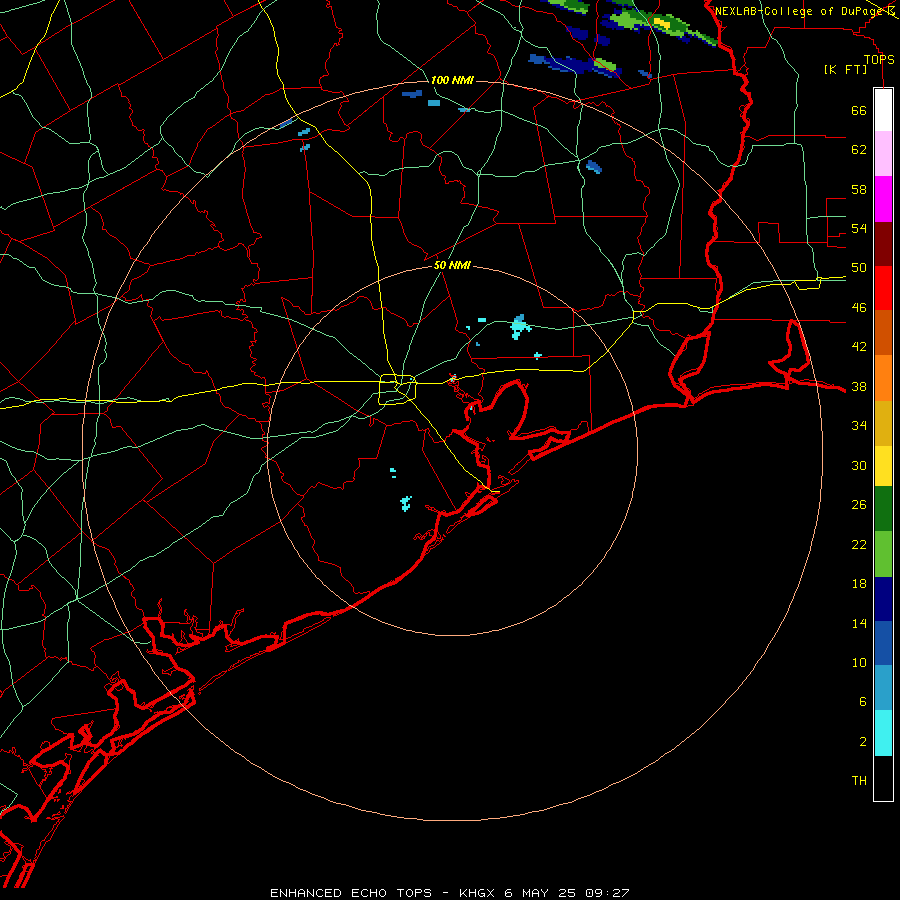
Task: Click the [K FT] units label
Action: pos(845,69)
